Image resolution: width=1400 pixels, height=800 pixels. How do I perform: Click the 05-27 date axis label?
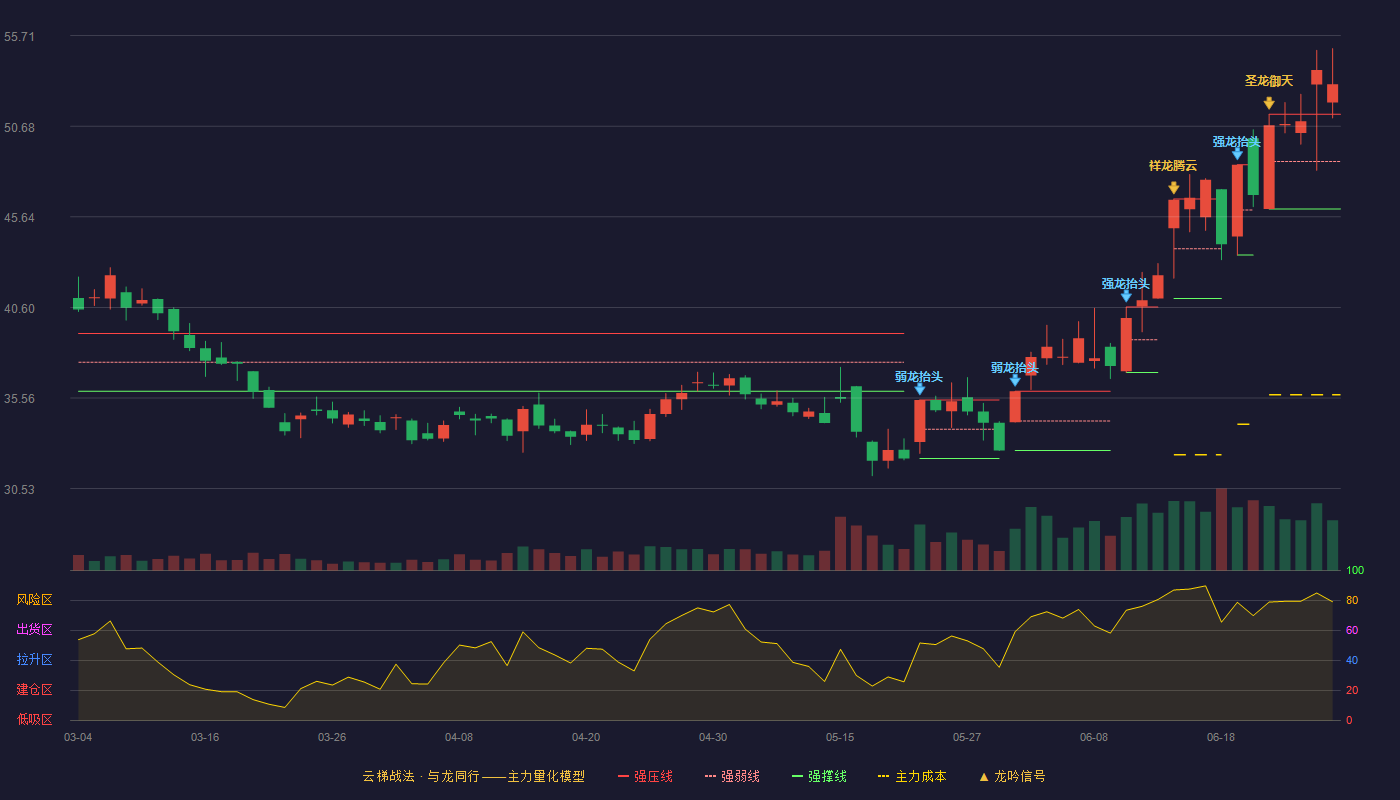[x=967, y=737]
